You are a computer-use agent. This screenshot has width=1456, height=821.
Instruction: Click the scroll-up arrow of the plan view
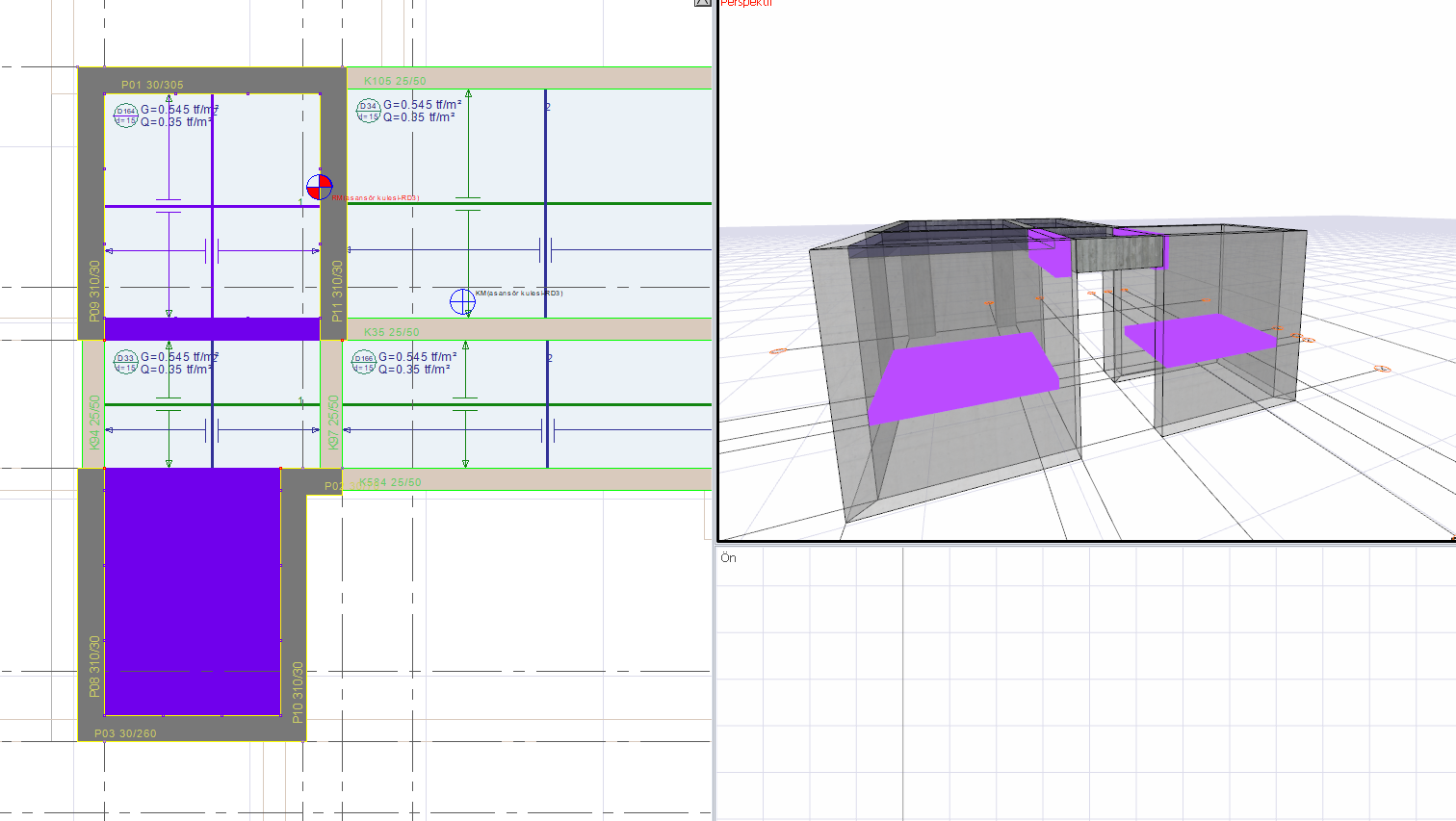click(703, 3)
